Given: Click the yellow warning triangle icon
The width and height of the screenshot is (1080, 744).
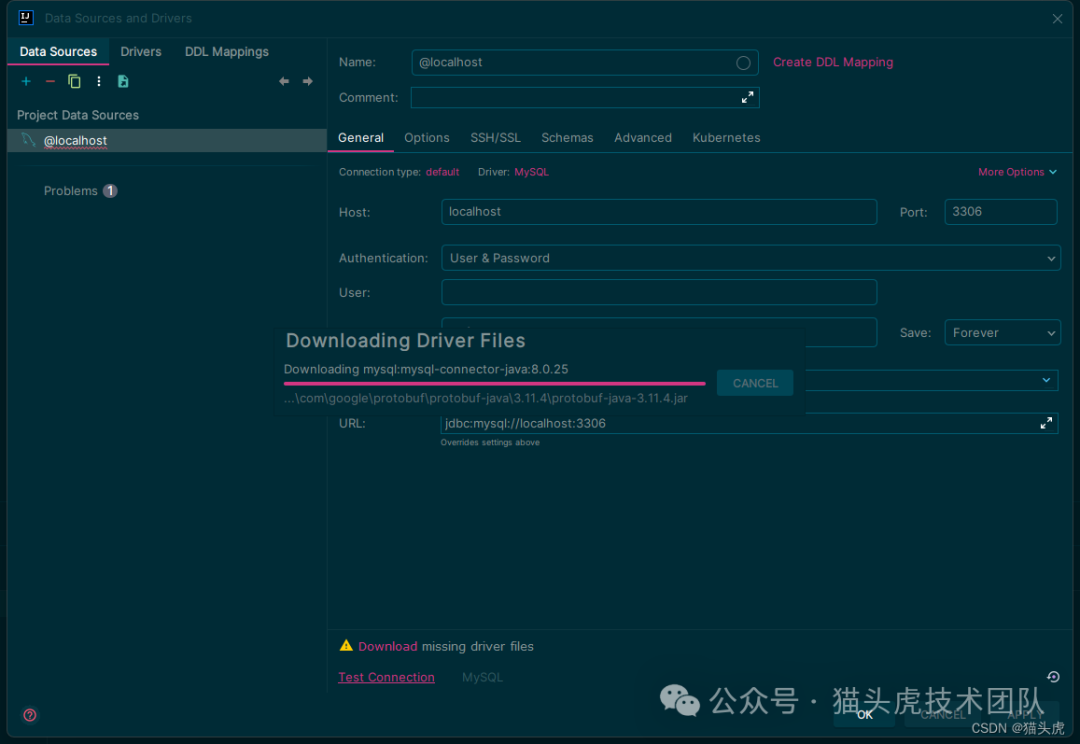Looking at the screenshot, I should (x=346, y=645).
